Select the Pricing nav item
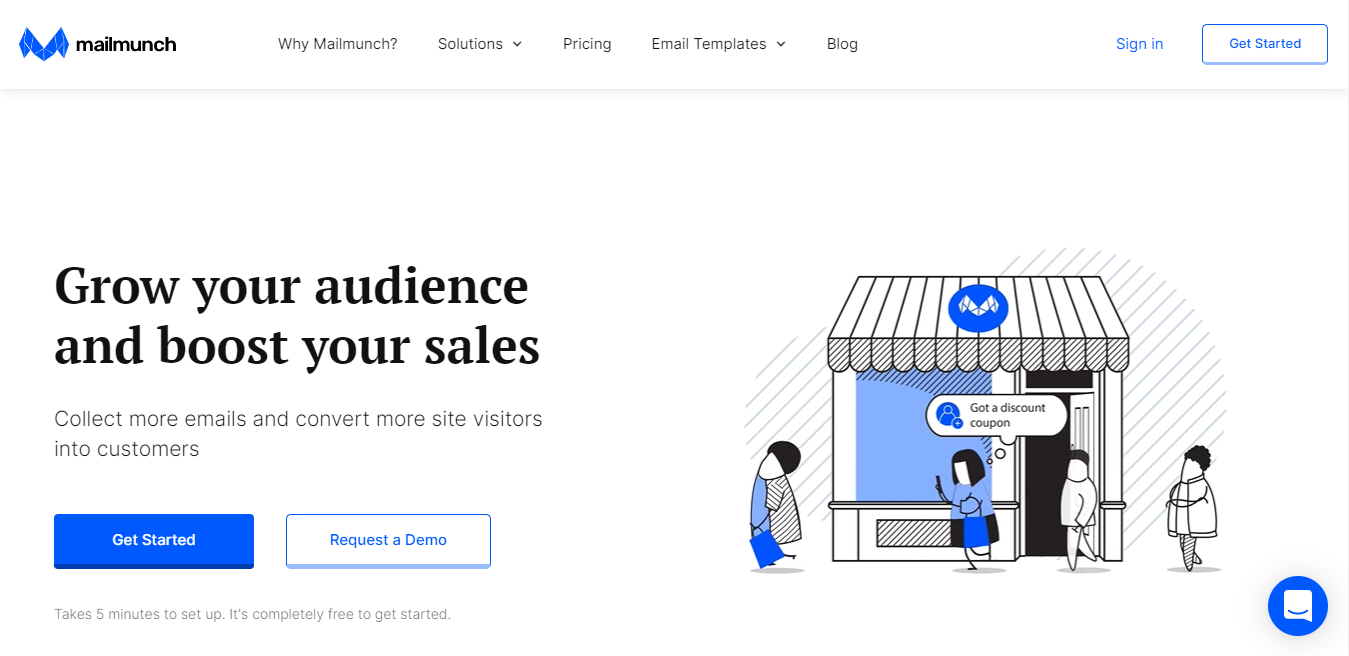Image resolution: width=1349 pixels, height=656 pixels. 587,43
